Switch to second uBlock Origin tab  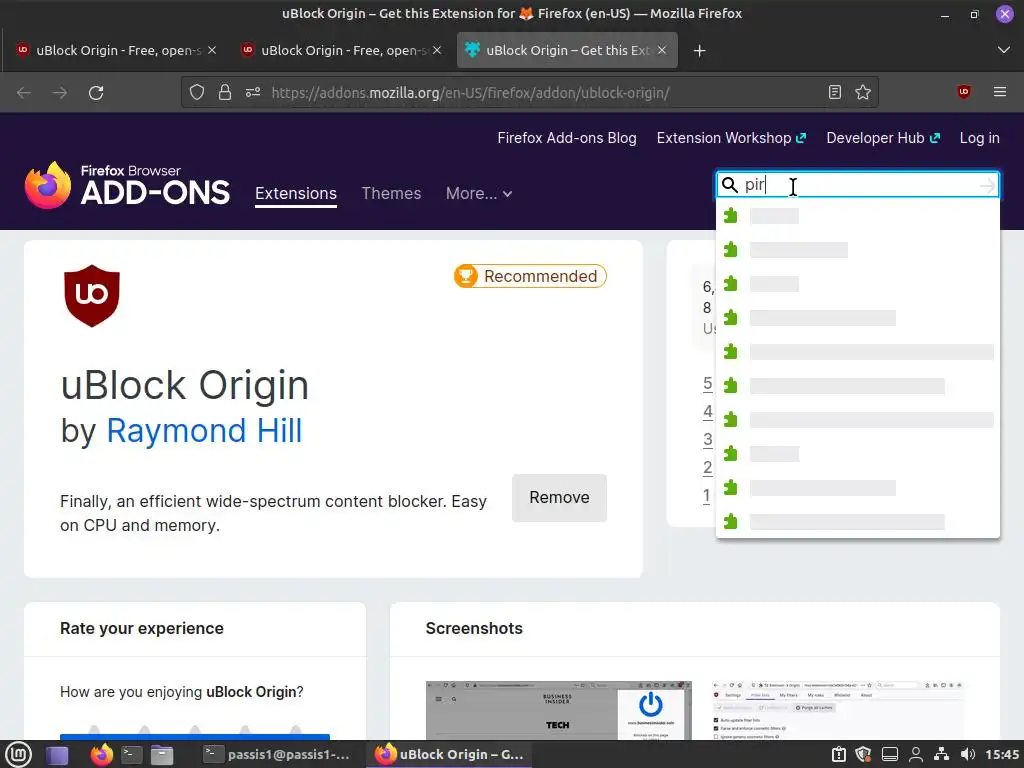click(341, 50)
